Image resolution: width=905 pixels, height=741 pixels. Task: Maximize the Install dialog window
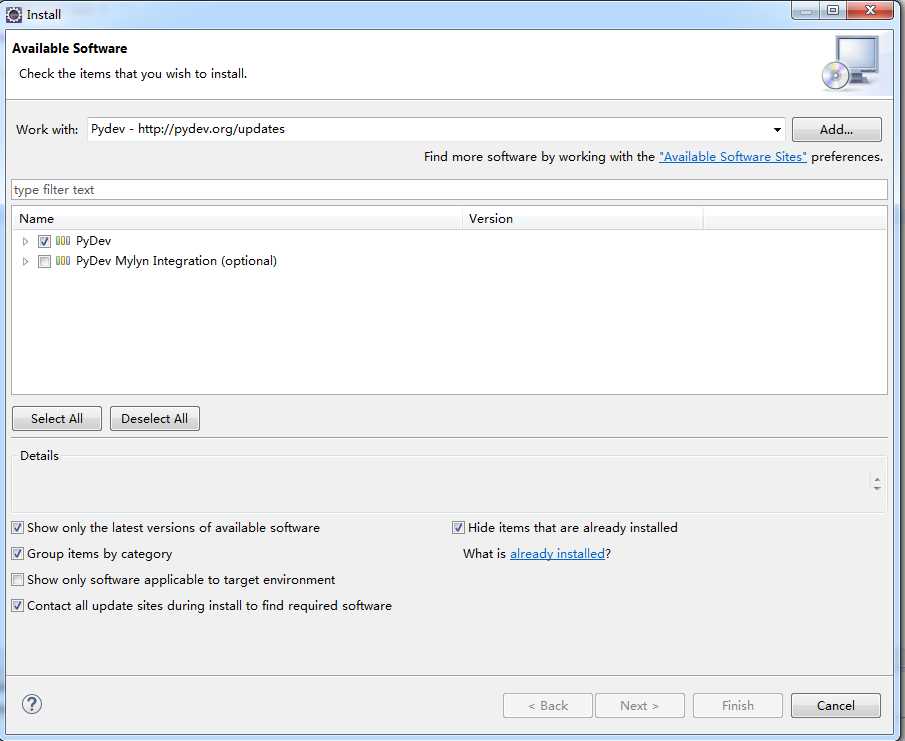click(833, 10)
